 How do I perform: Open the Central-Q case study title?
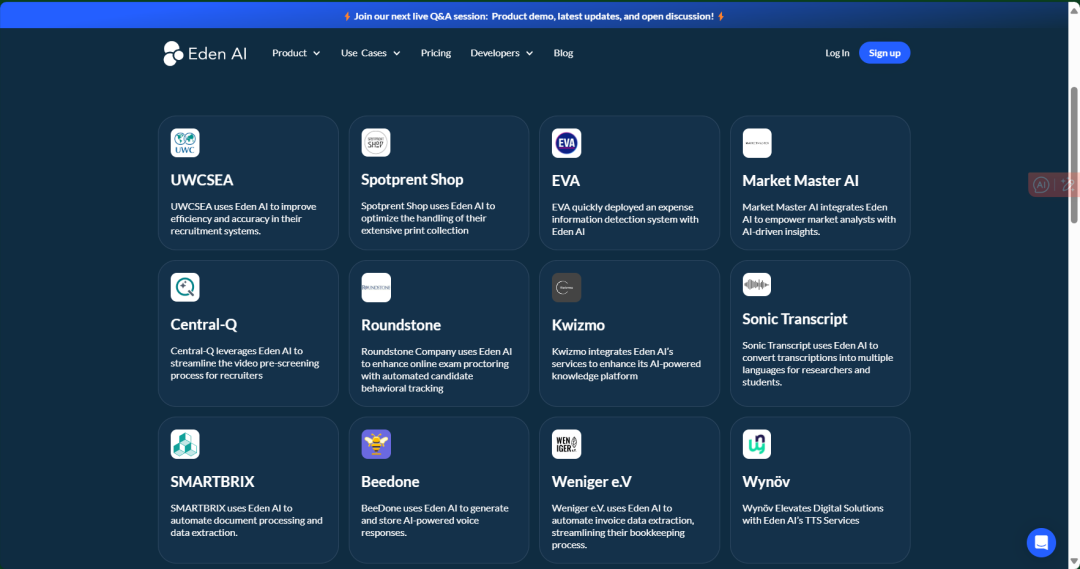(x=204, y=324)
